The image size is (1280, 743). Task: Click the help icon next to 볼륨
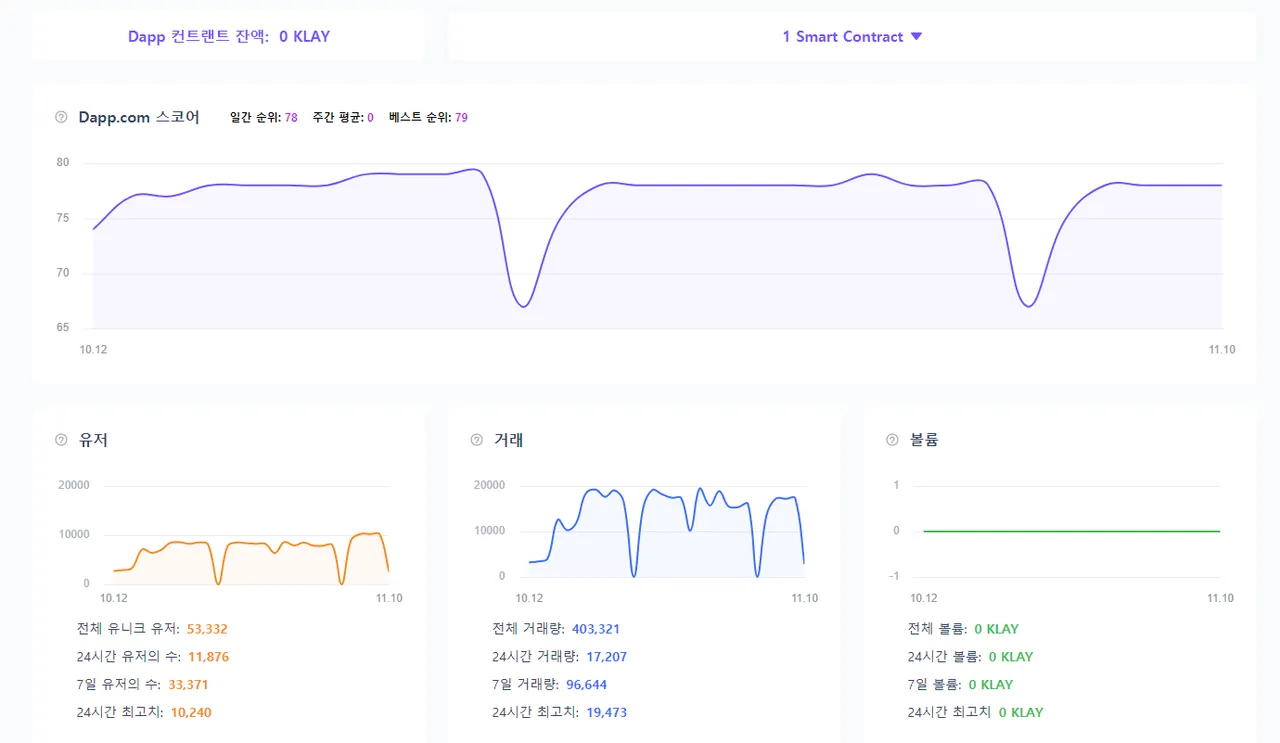(x=892, y=440)
